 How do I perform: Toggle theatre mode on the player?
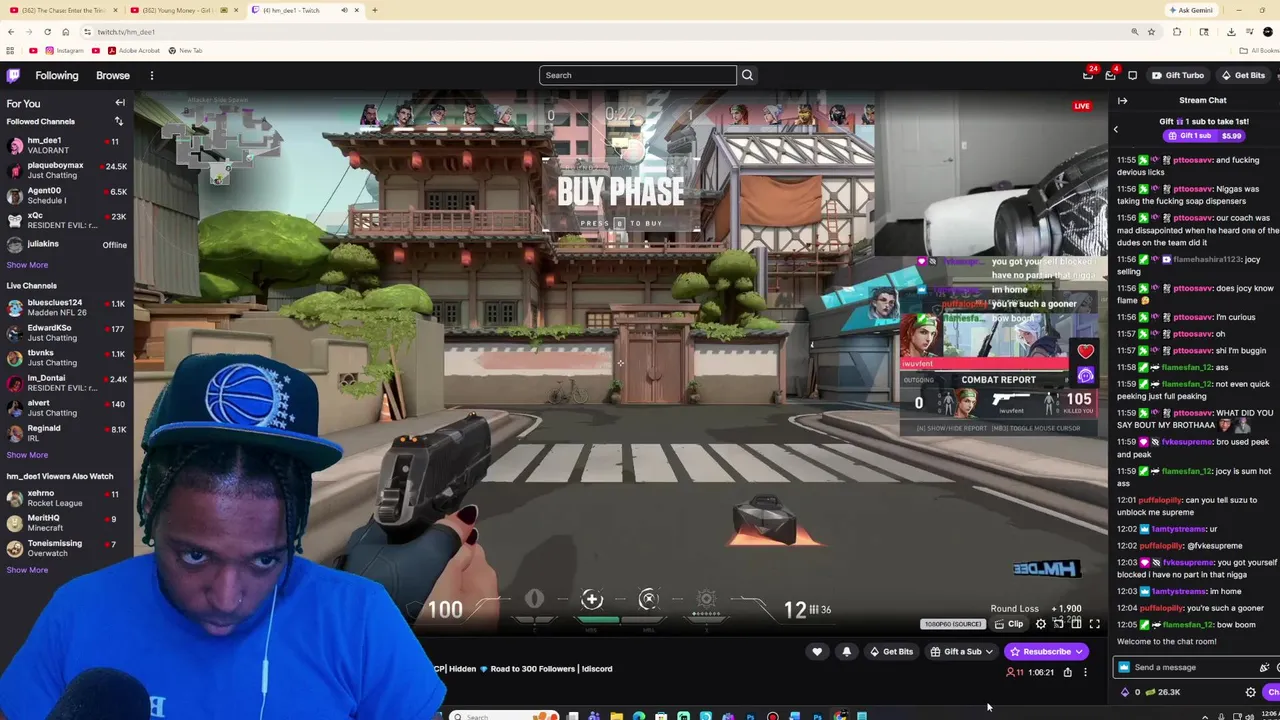(x=1076, y=624)
